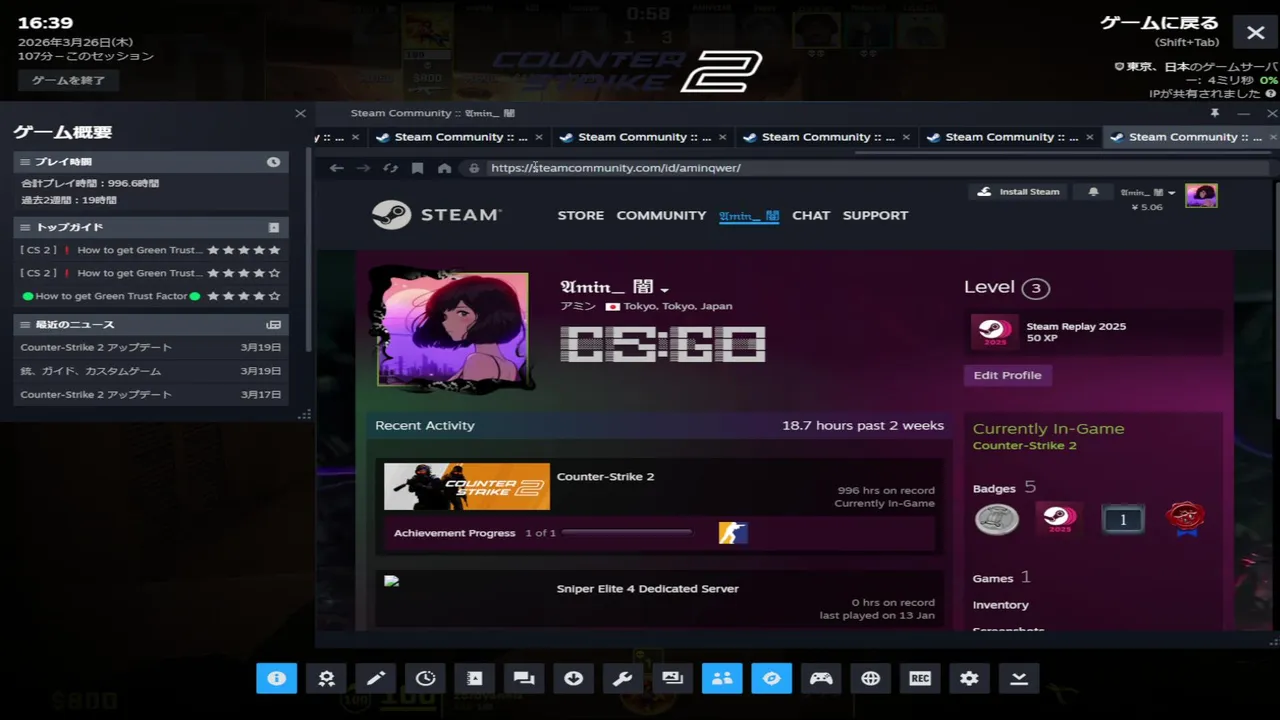Click the profile avatar image
1280x720 pixels.
(x=453, y=329)
